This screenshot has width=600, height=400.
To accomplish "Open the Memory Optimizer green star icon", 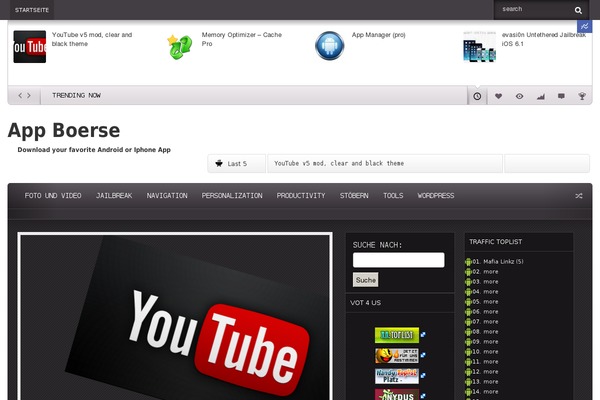I will click(179, 47).
